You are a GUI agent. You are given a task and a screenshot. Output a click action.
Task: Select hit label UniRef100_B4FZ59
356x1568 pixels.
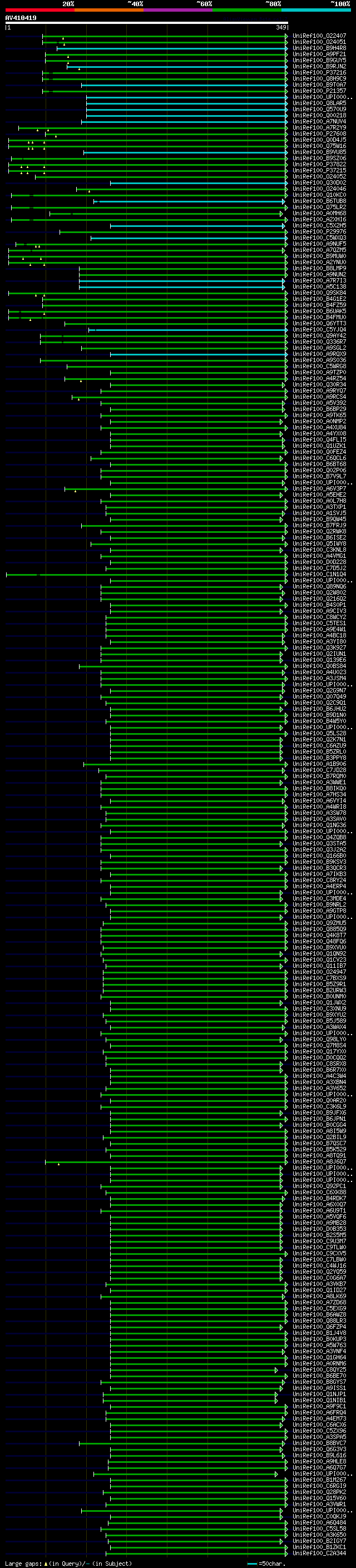(319, 305)
